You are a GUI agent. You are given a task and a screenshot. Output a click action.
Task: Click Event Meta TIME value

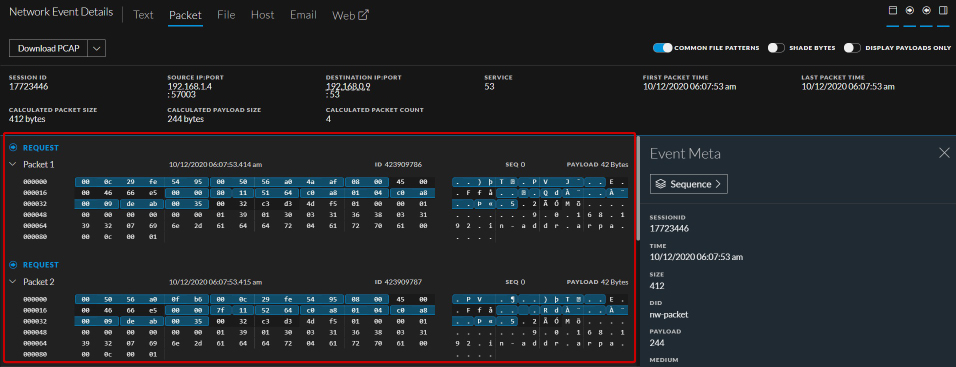(x=697, y=257)
